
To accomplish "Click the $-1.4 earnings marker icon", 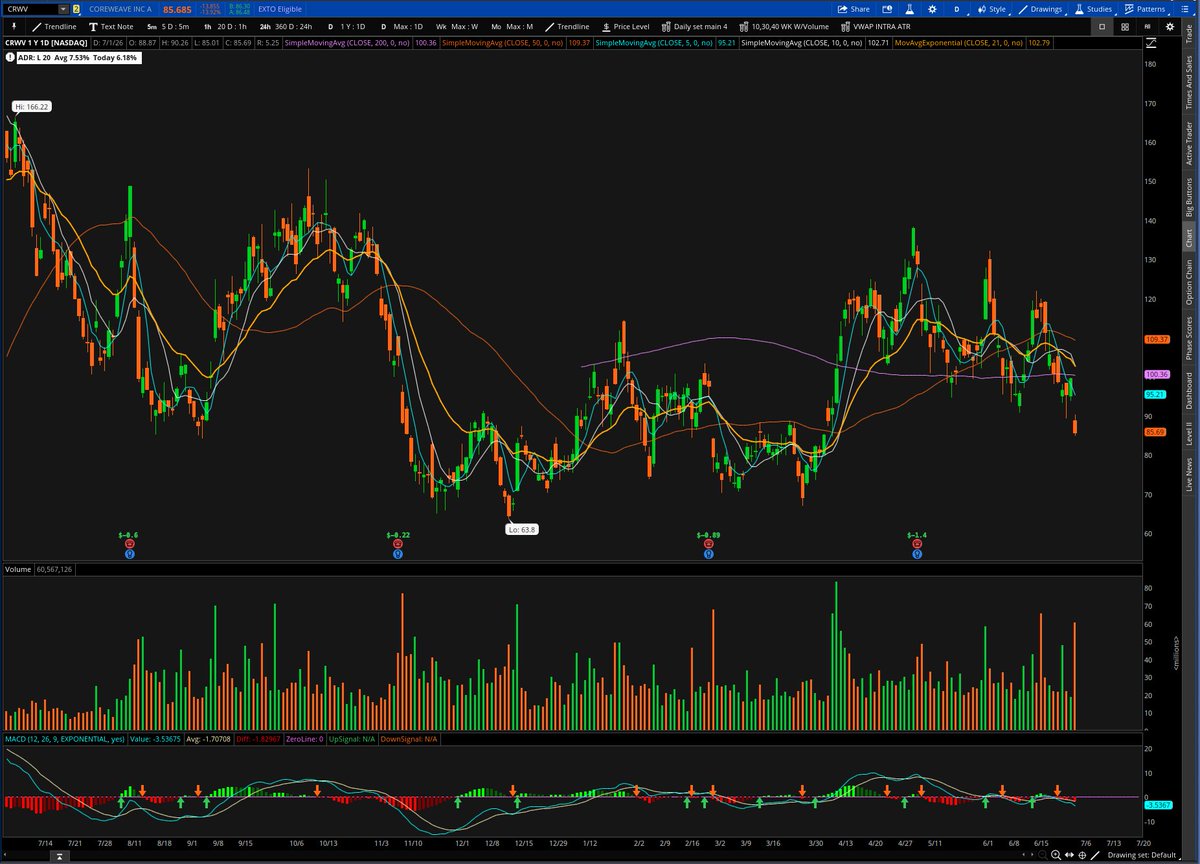I will pos(917,544).
